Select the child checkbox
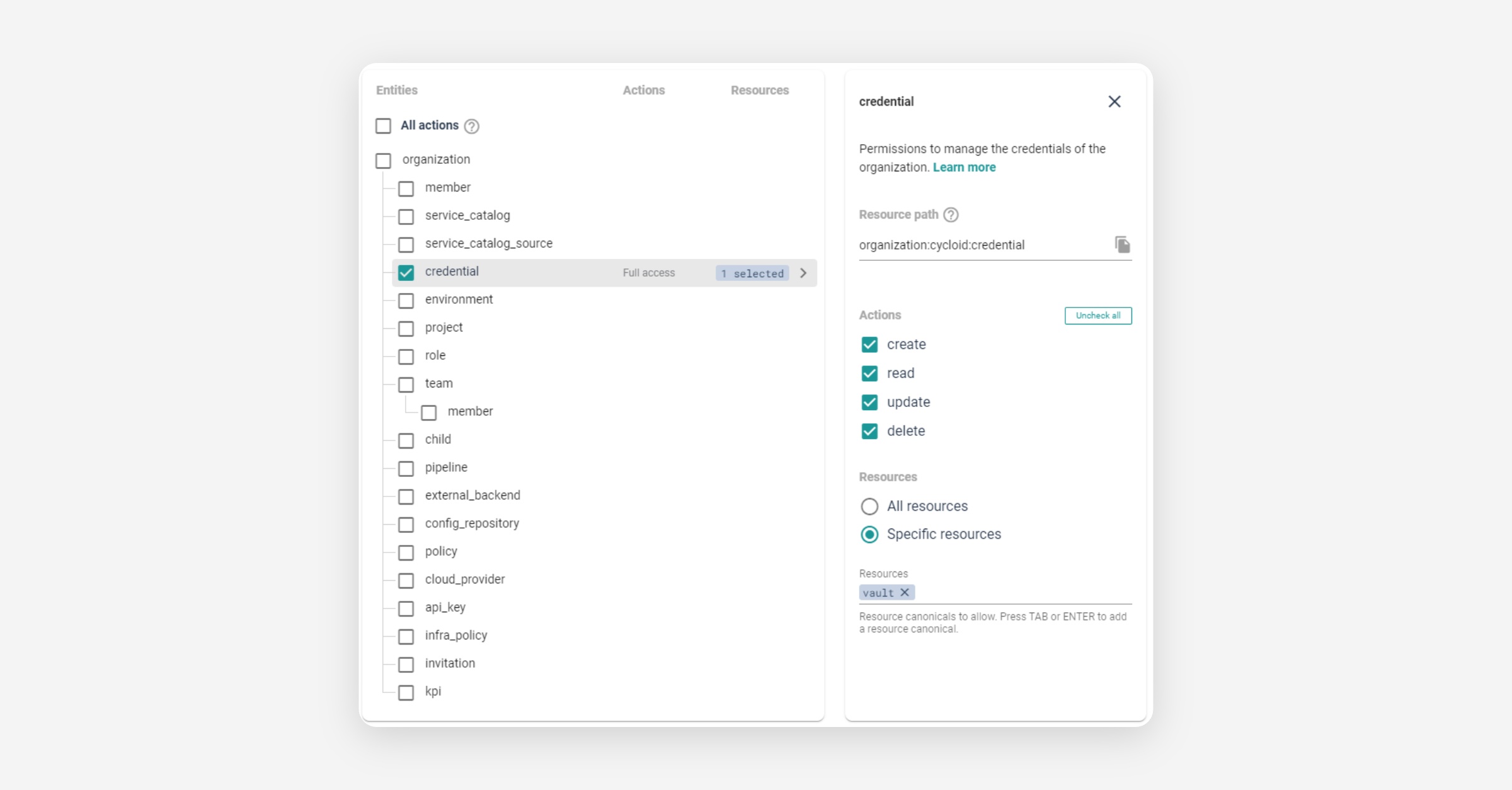This screenshot has width=1512, height=790. click(406, 440)
